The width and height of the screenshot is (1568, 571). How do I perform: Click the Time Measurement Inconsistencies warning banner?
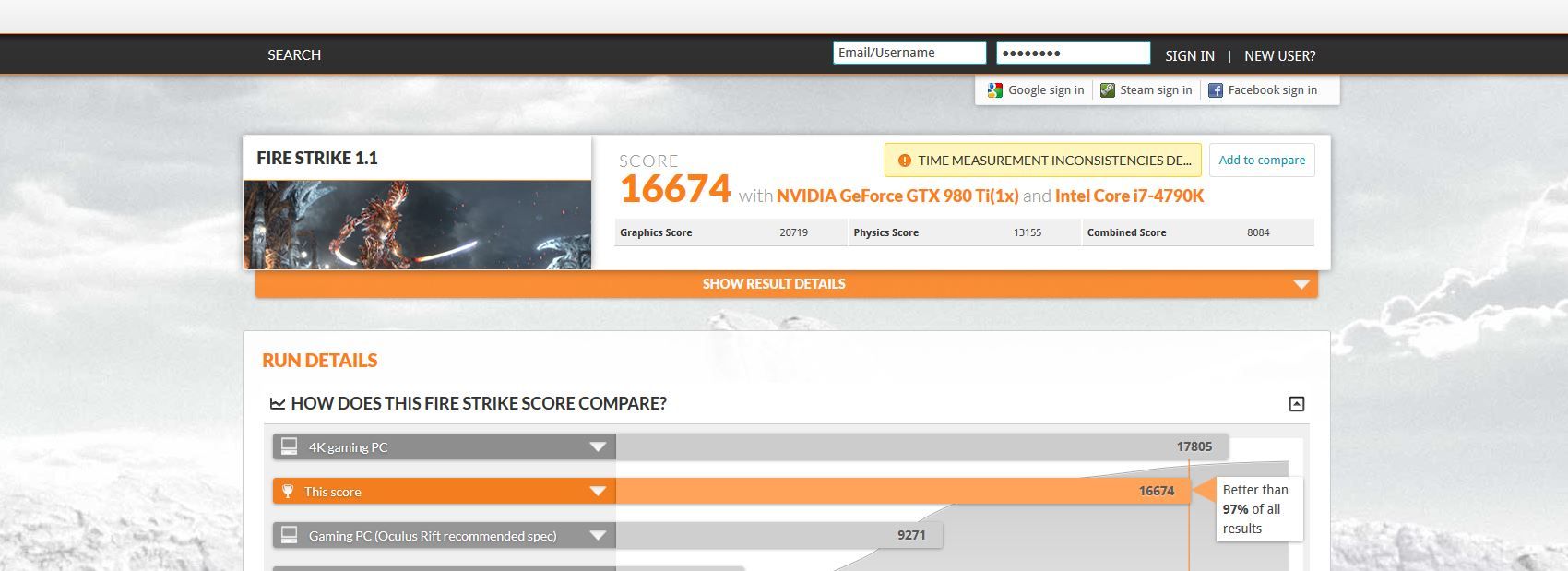point(1042,161)
